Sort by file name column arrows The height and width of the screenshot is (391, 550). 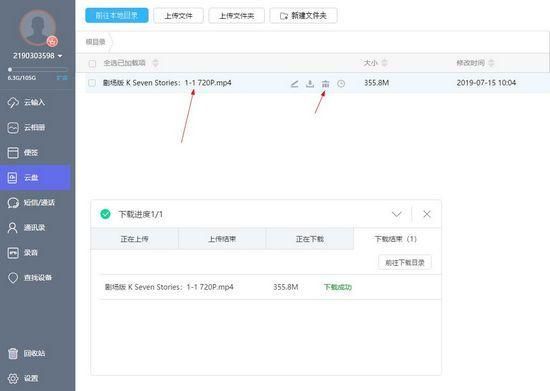pyautogui.click(x=155, y=63)
